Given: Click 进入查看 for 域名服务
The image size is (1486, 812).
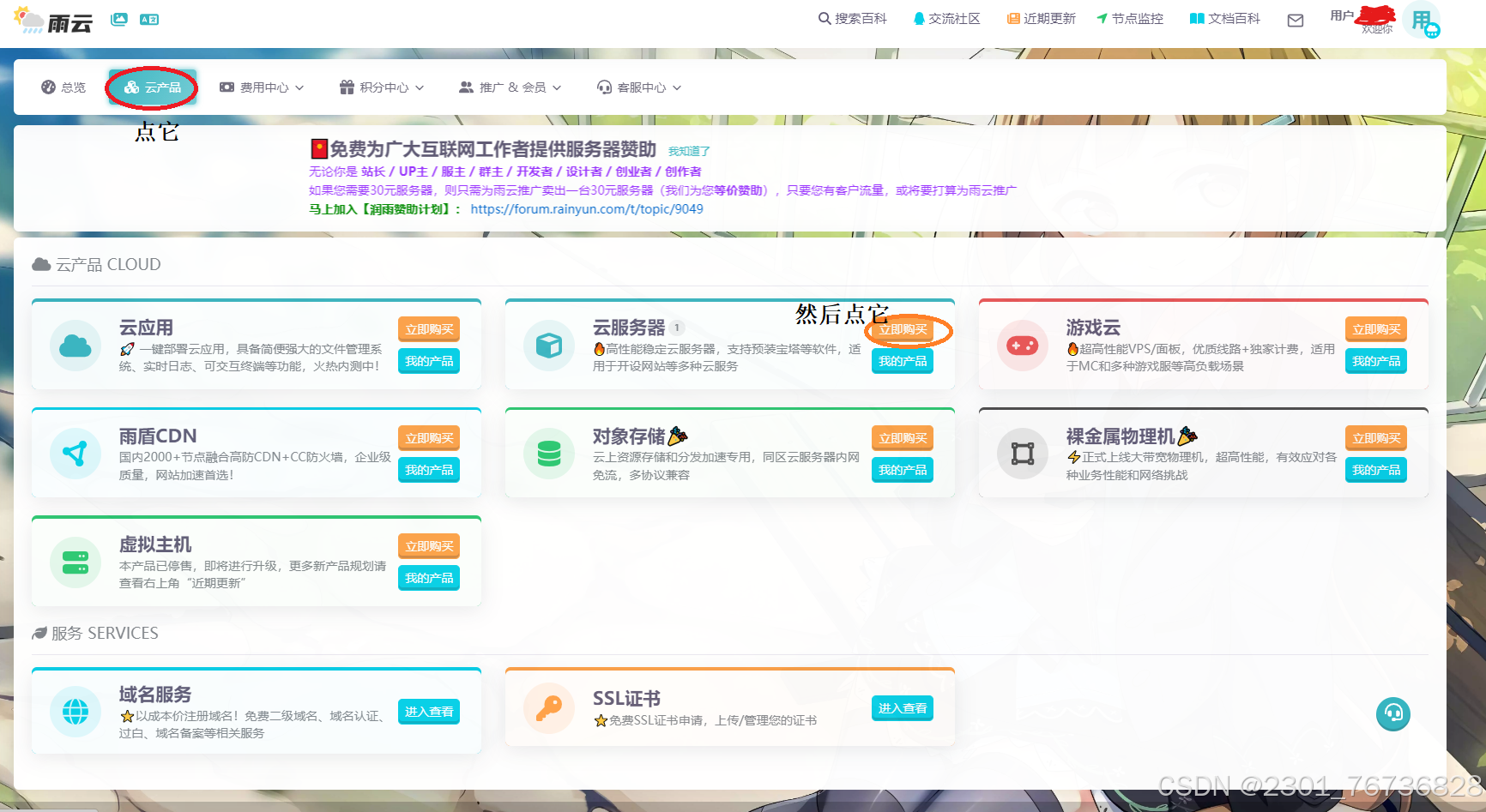Looking at the screenshot, I should tap(429, 712).
